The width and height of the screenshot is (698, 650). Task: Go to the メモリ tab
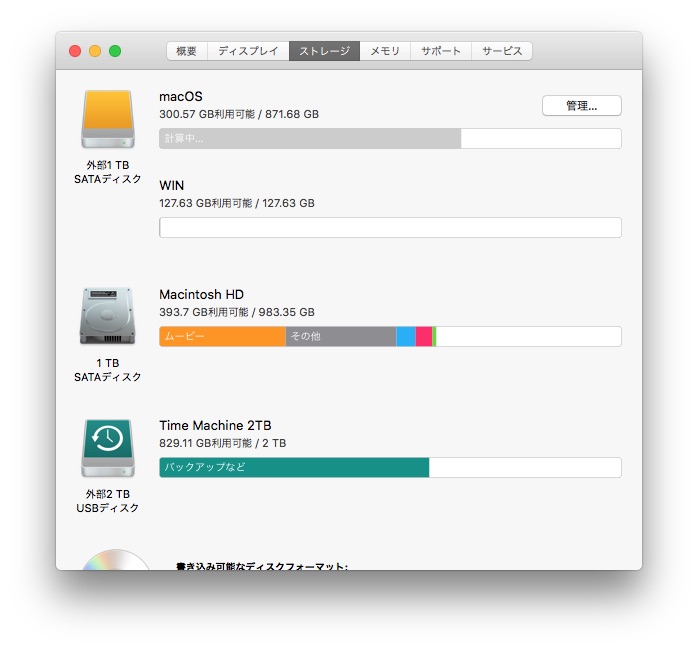pos(385,51)
